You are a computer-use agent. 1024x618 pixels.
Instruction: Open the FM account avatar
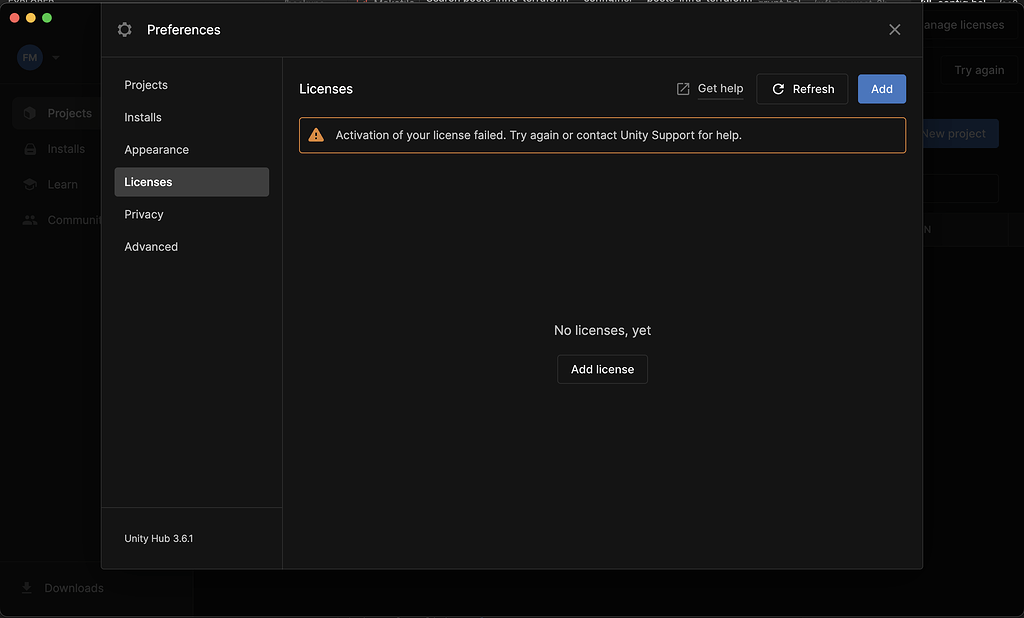tap(29, 58)
